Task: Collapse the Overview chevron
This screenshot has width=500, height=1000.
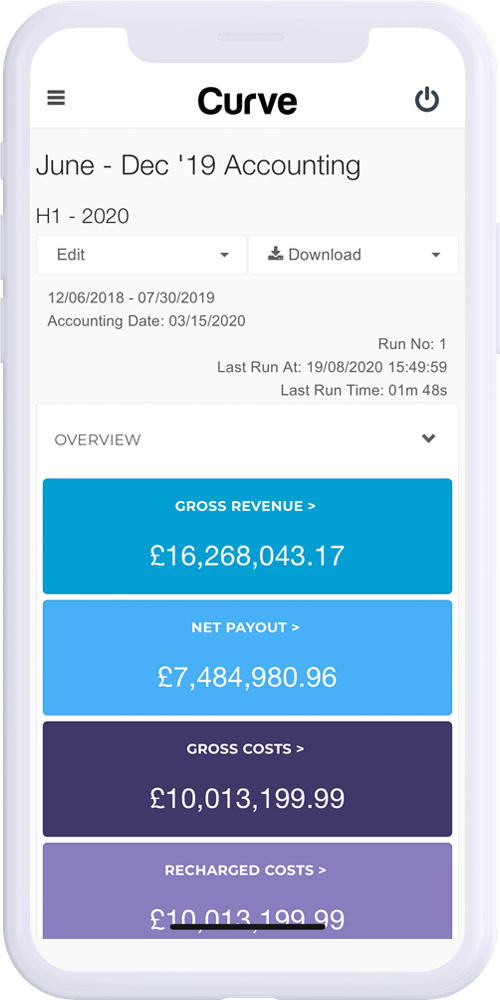Action: (x=429, y=438)
